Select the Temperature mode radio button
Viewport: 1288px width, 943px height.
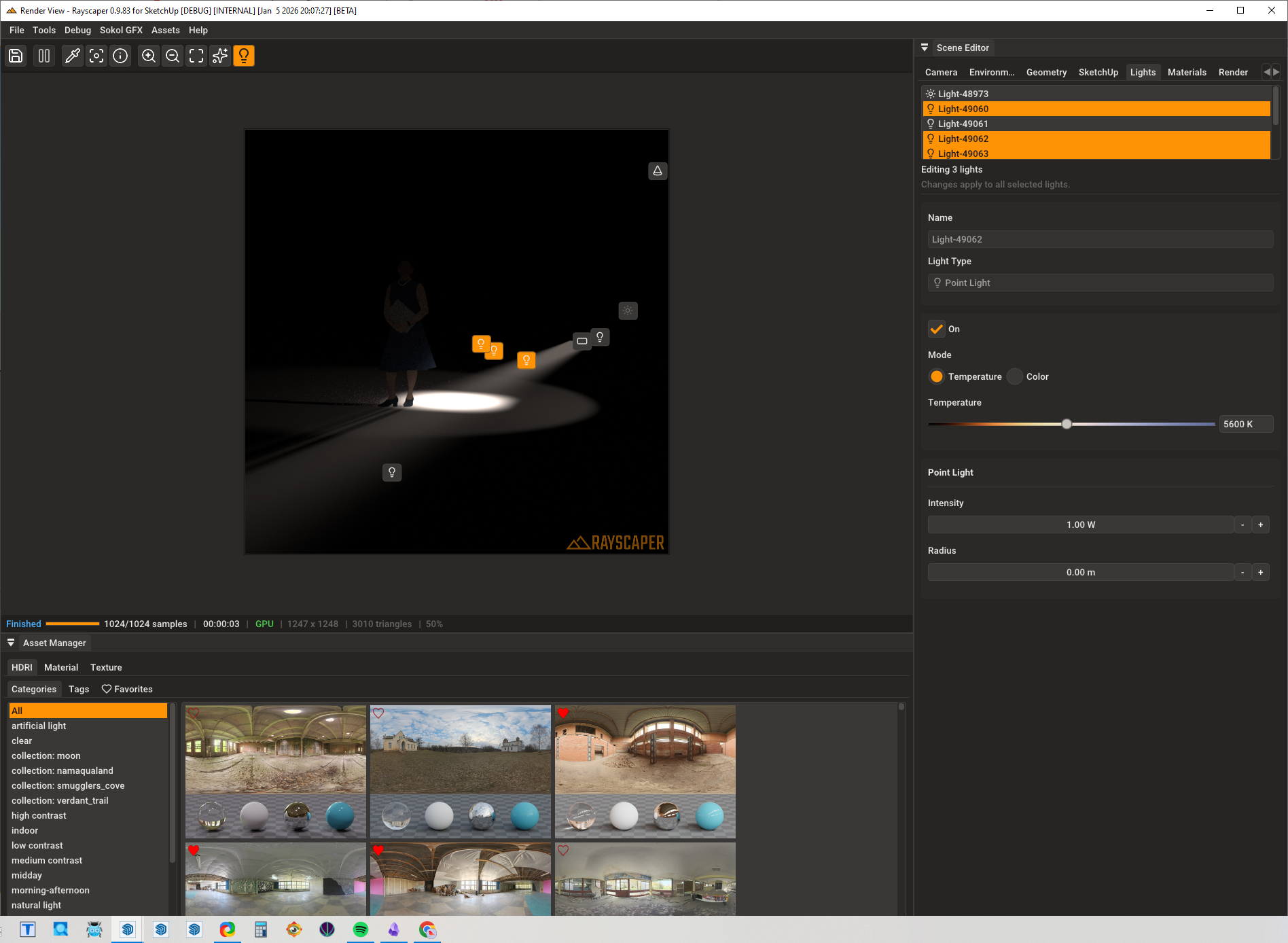point(936,376)
